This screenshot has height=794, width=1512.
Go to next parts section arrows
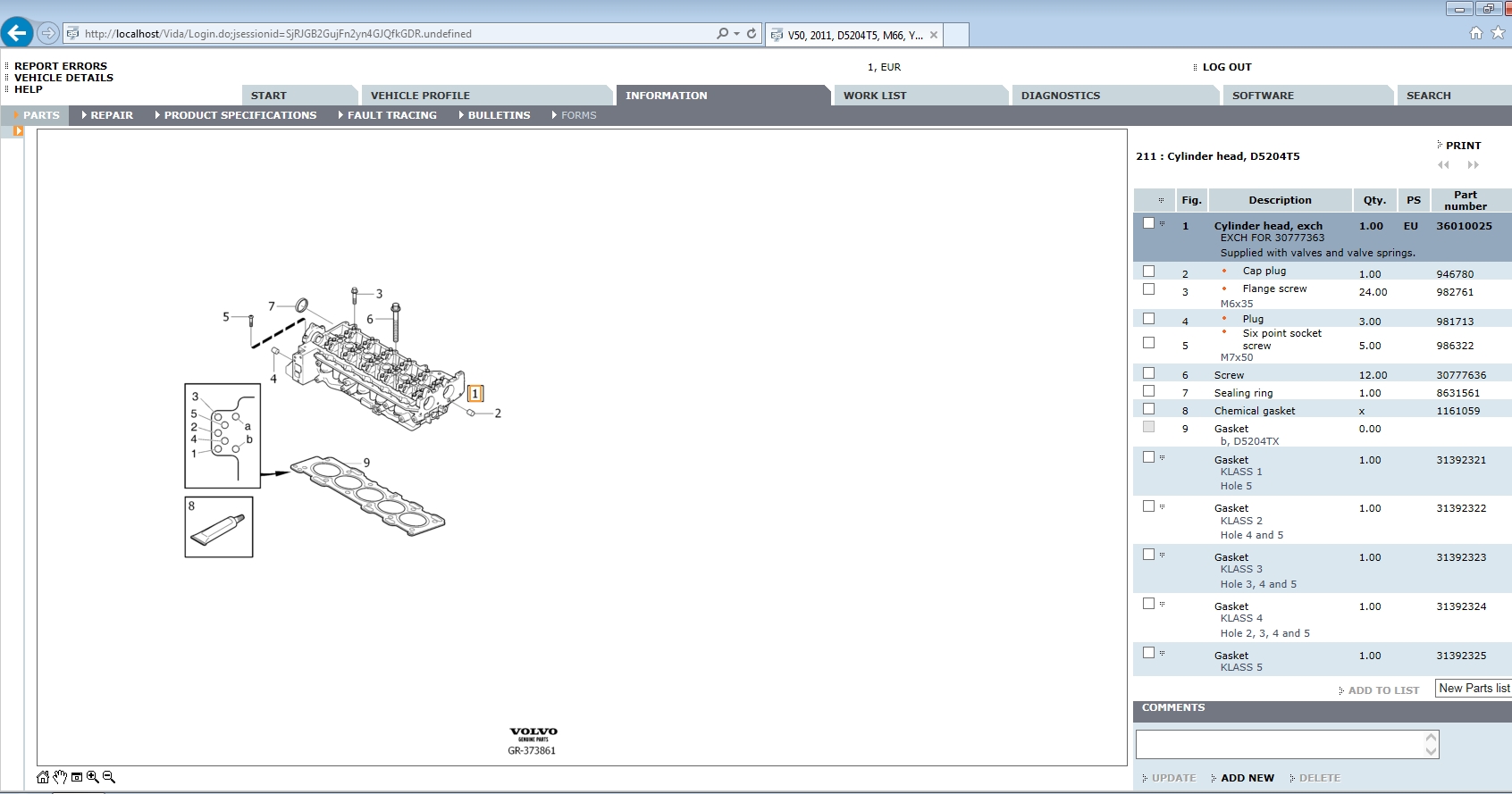(x=1474, y=165)
